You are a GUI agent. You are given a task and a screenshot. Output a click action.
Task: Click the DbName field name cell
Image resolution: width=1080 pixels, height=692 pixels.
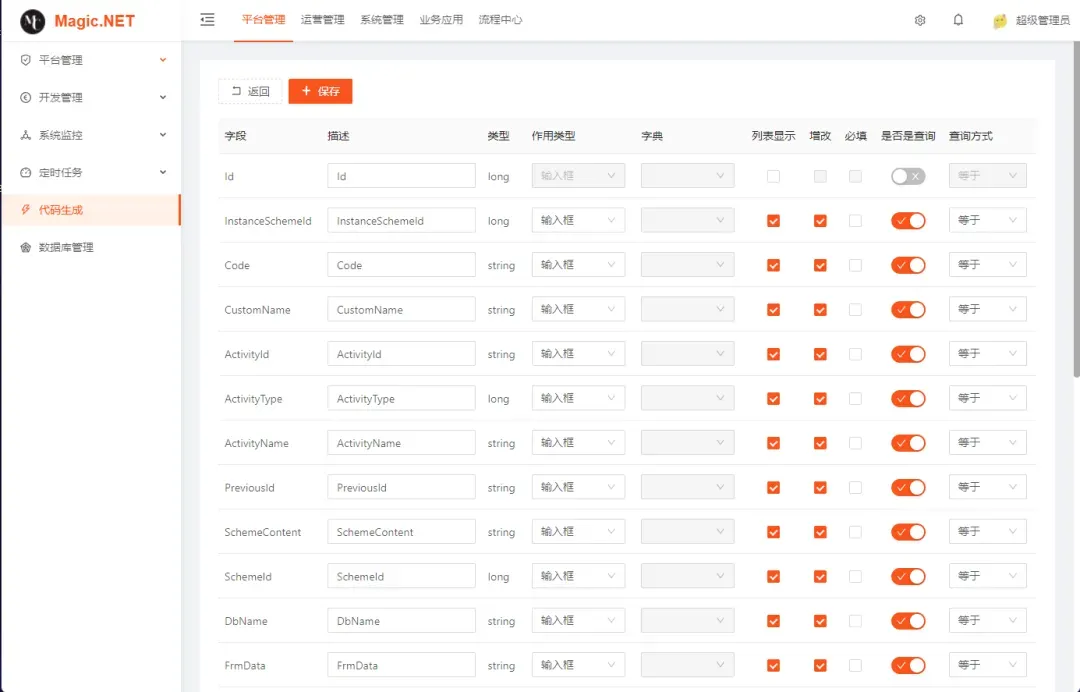coord(246,621)
